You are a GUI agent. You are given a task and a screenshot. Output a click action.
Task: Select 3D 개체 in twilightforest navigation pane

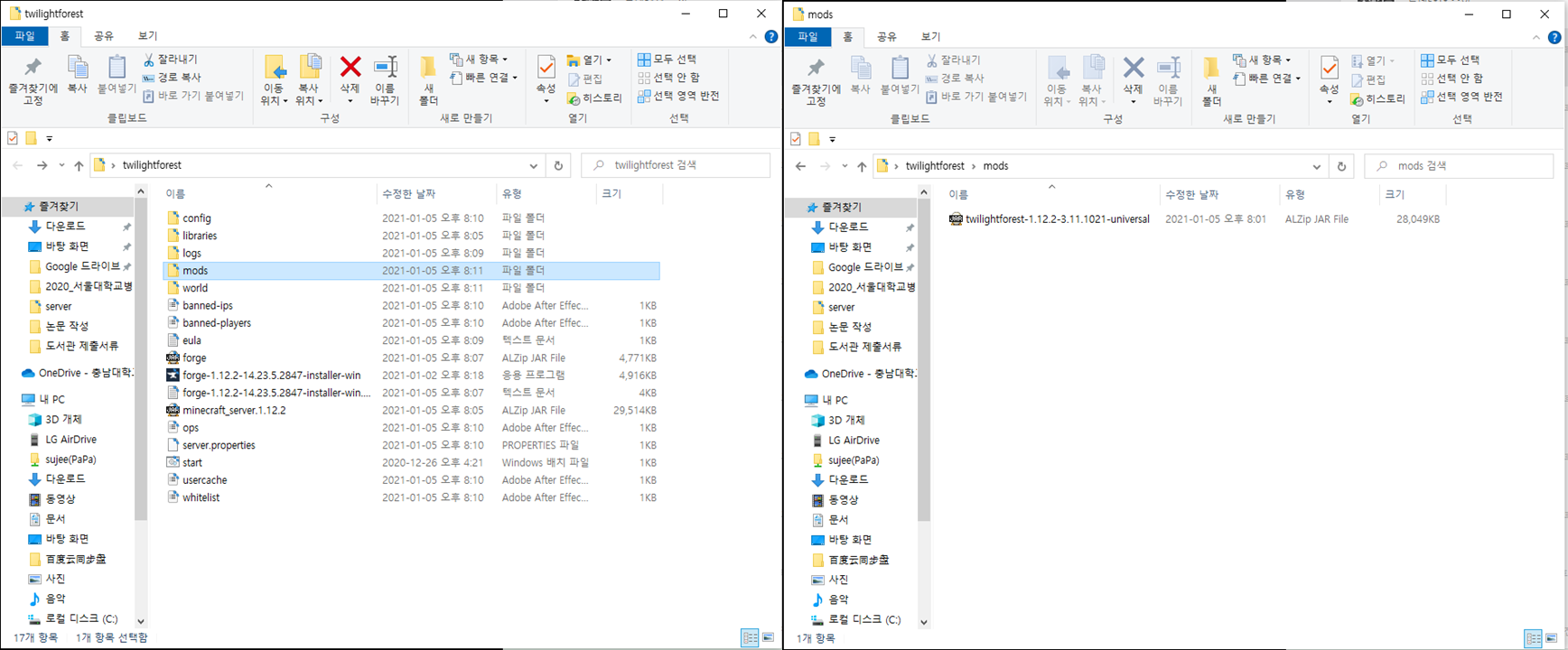click(x=63, y=420)
